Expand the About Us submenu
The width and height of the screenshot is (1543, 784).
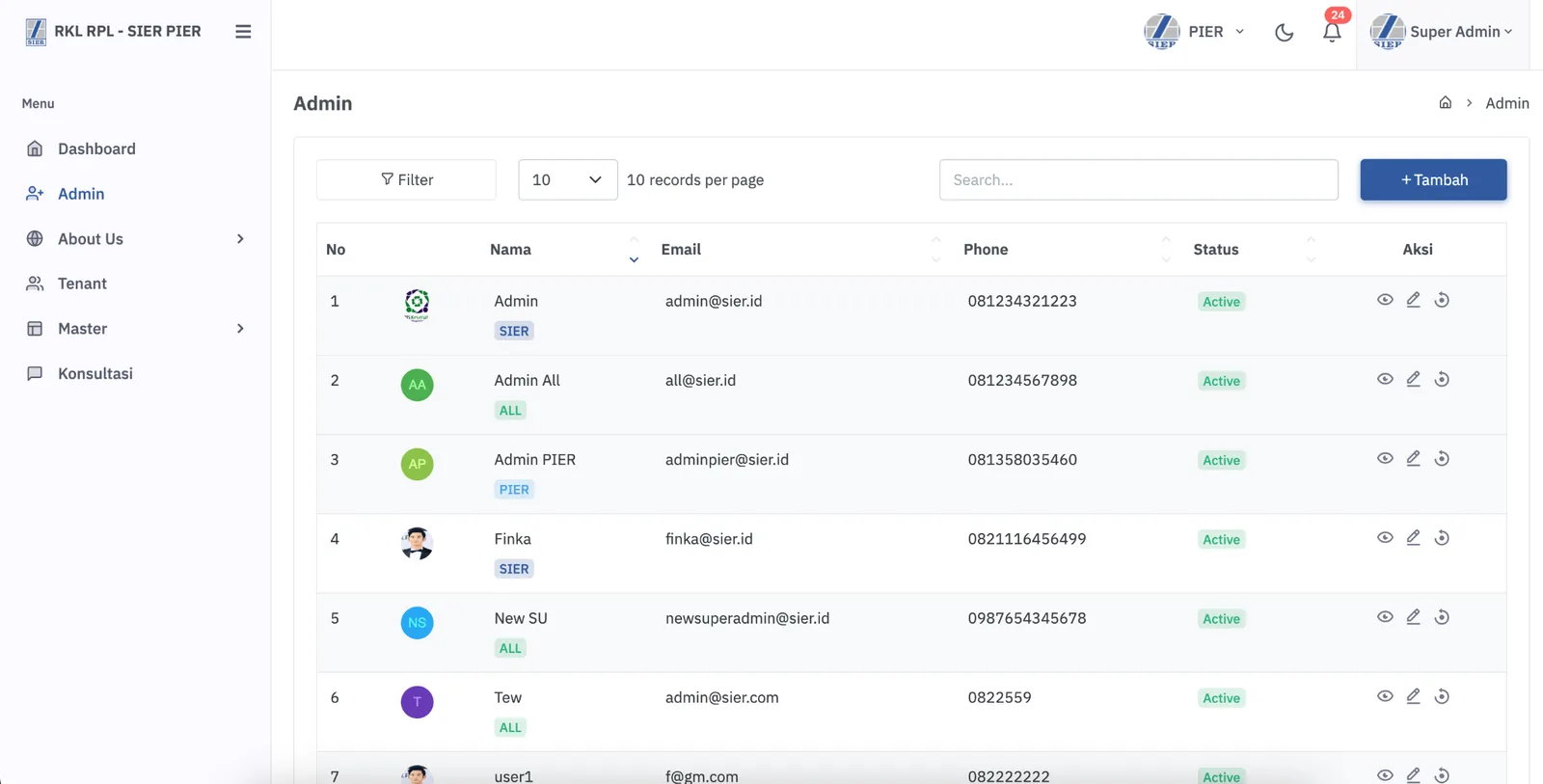135,239
